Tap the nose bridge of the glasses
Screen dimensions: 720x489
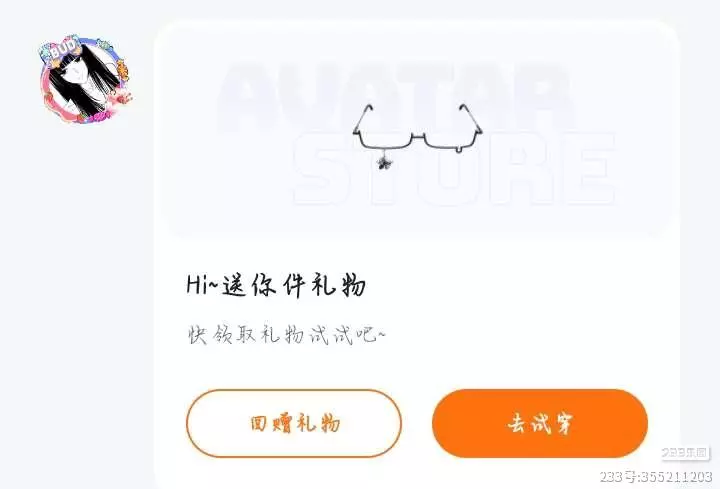pos(418,136)
